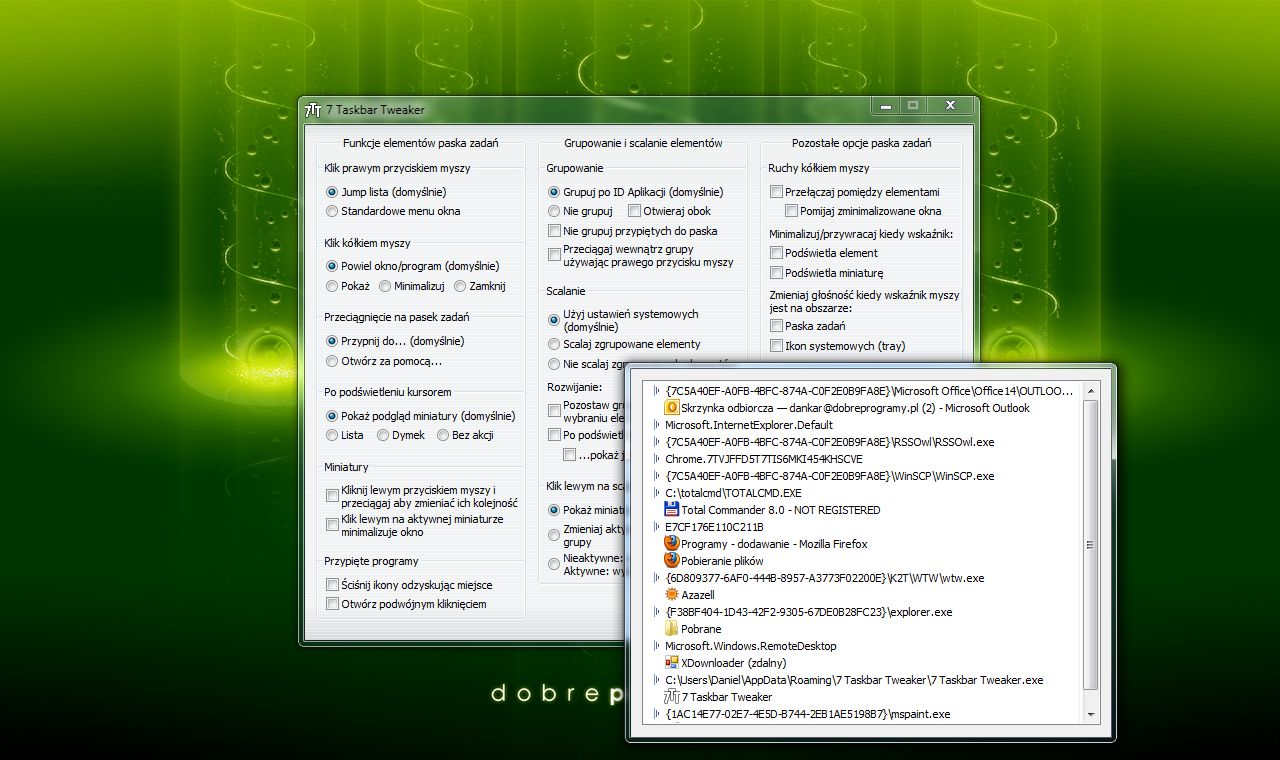Enable Ikon systemowych (tray) checkbox
Viewport: 1280px width, 760px height.
[776, 346]
